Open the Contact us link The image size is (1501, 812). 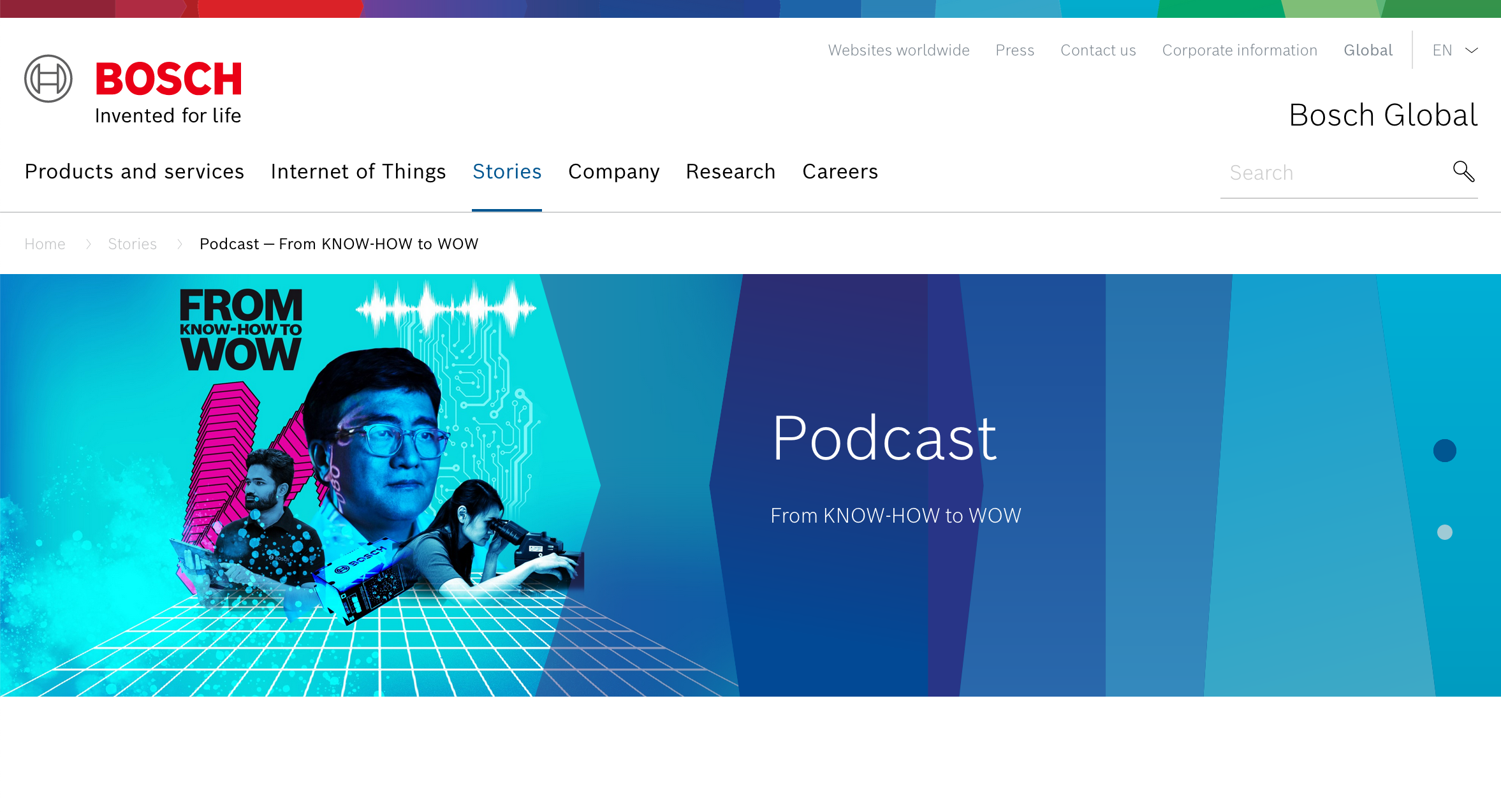pyautogui.click(x=1098, y=50)
